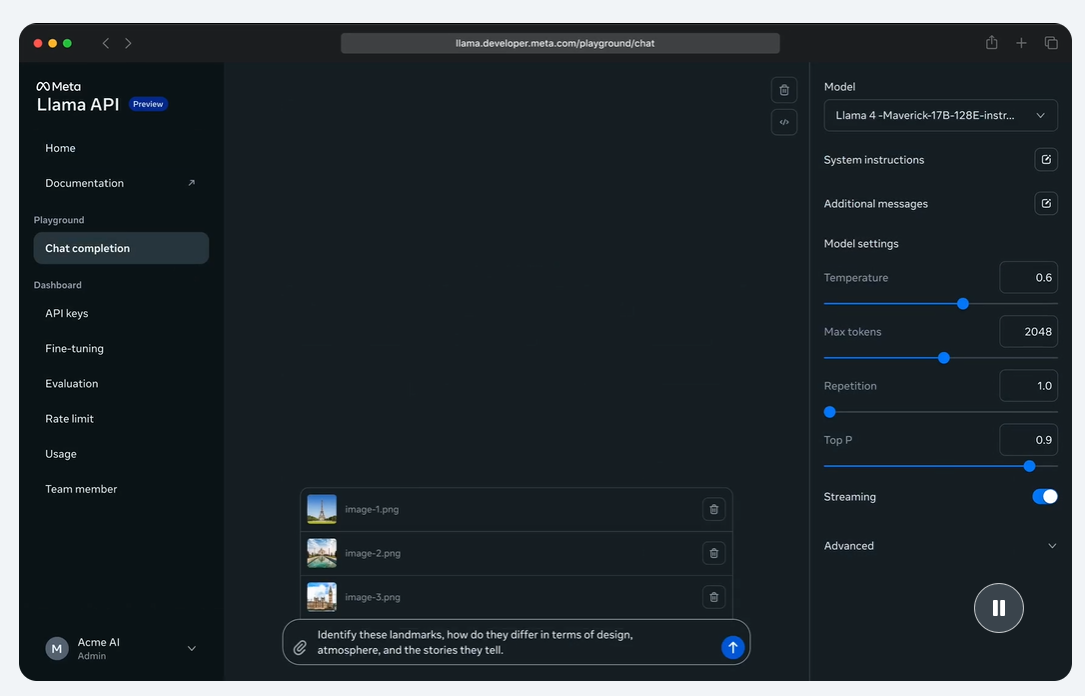Click the image-2.png file name
The height and width of the screenshot is (696, 1085).
click(x=372, y=553)
